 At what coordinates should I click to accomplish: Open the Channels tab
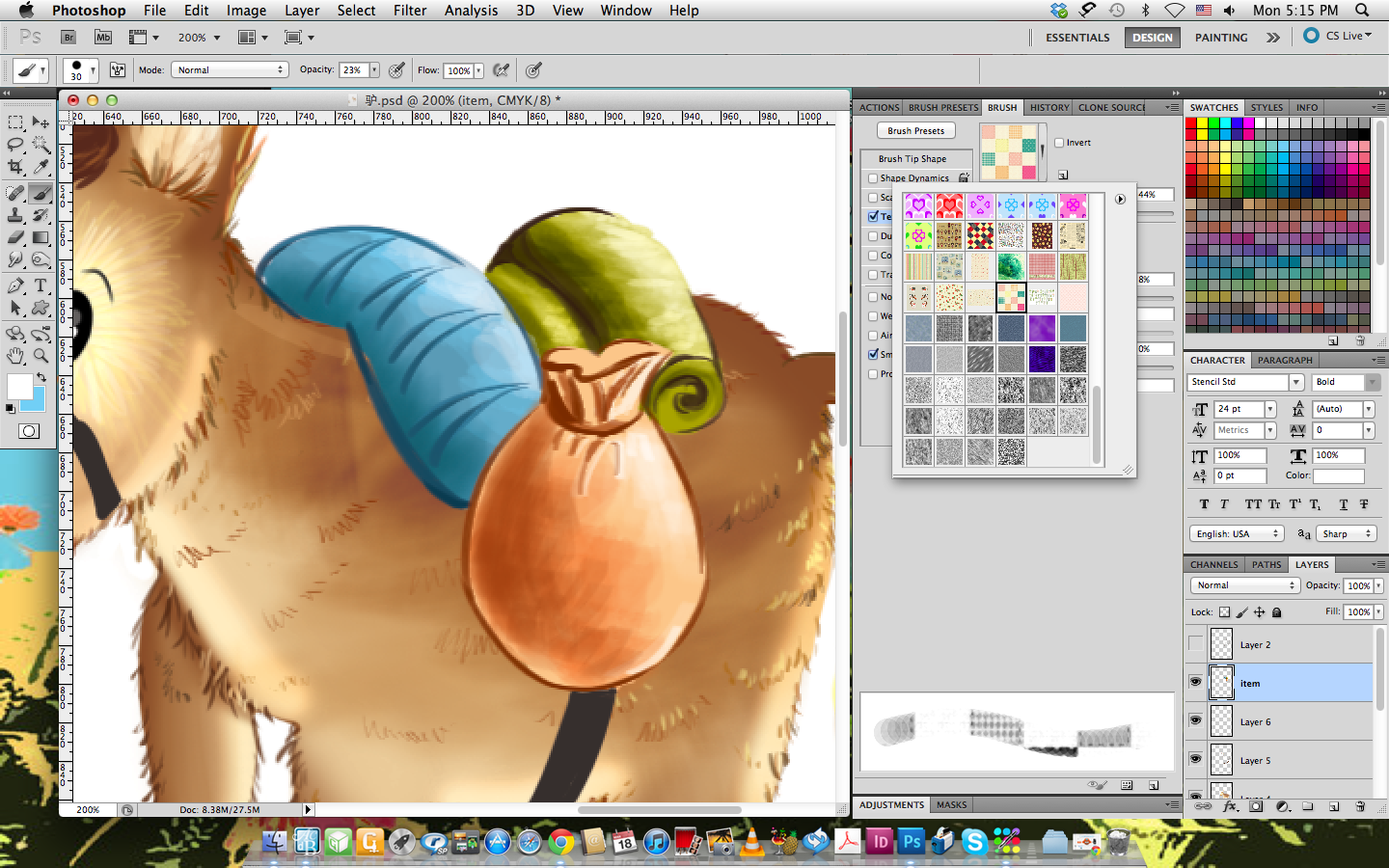pyautogui.click(x=1213, y=565)
